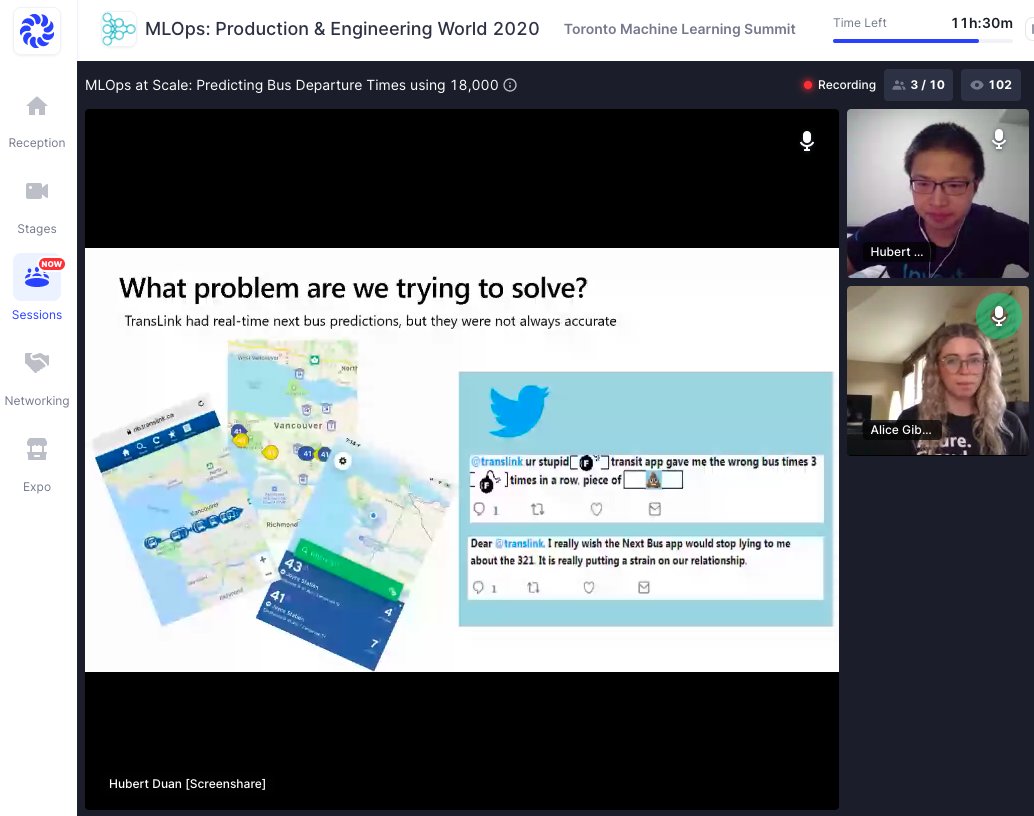Toggle green microphone icon on Alice's video
The width and height of the screenshot is (1034, 816).
(x=999, y=316)
